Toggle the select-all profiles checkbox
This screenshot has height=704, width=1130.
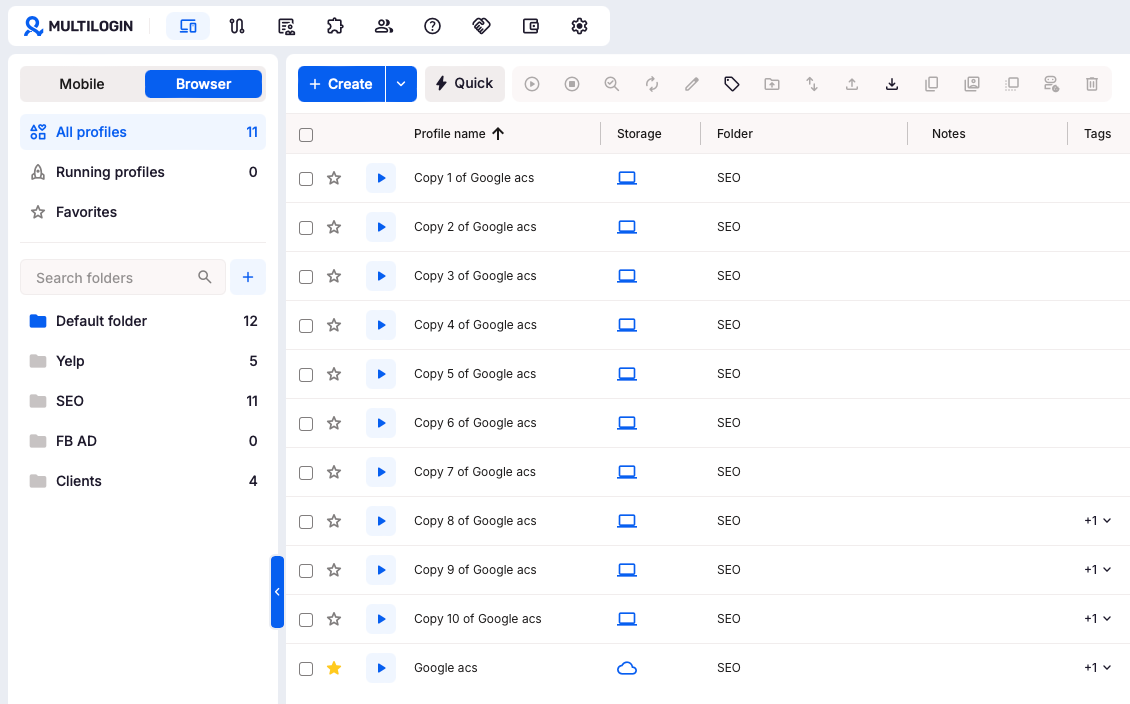tap(306, 135)
